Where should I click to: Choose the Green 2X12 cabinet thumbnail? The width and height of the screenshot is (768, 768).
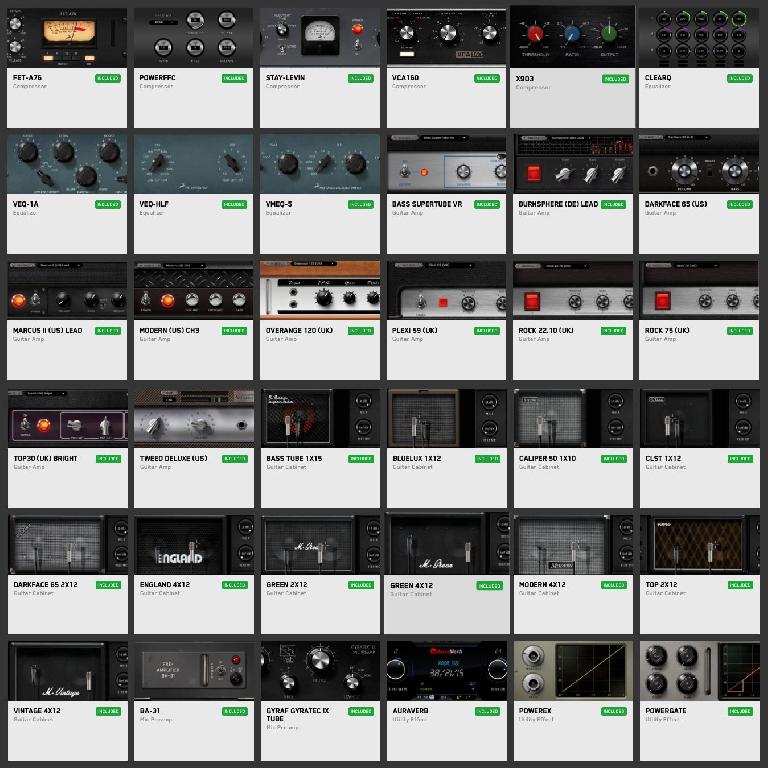click(320, 545)
